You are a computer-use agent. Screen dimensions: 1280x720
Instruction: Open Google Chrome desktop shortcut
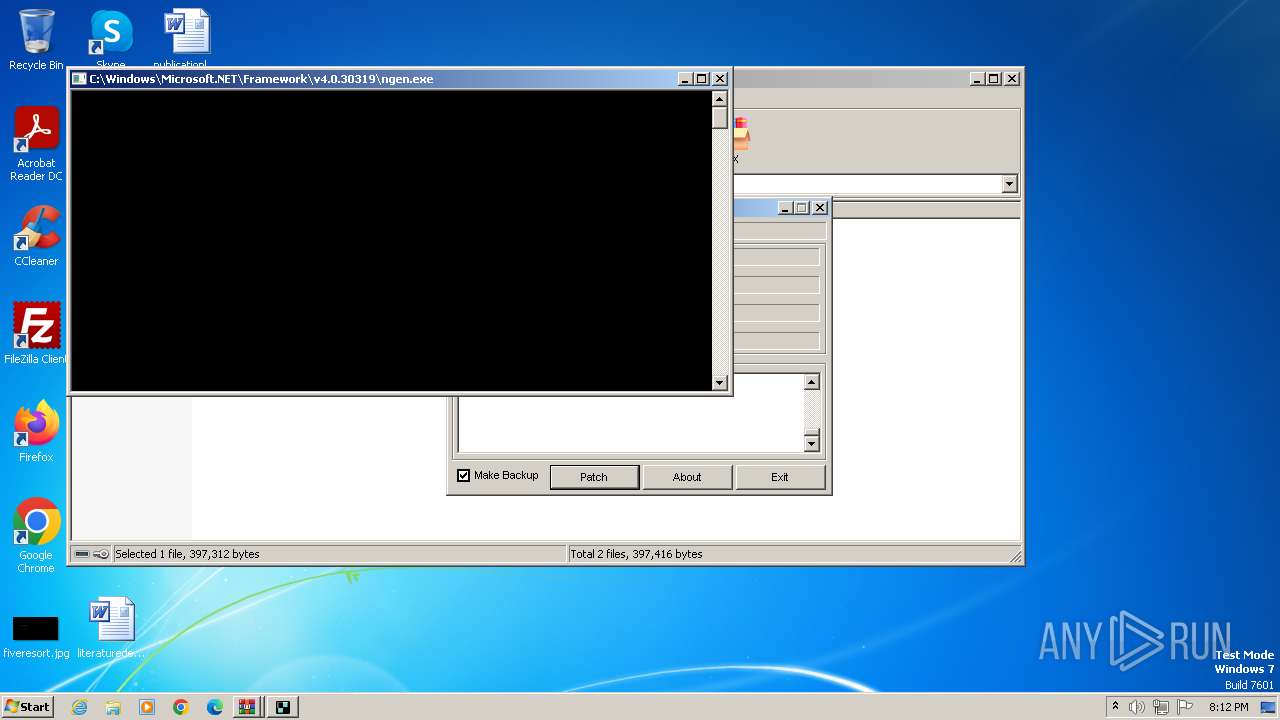click(36, 536)
